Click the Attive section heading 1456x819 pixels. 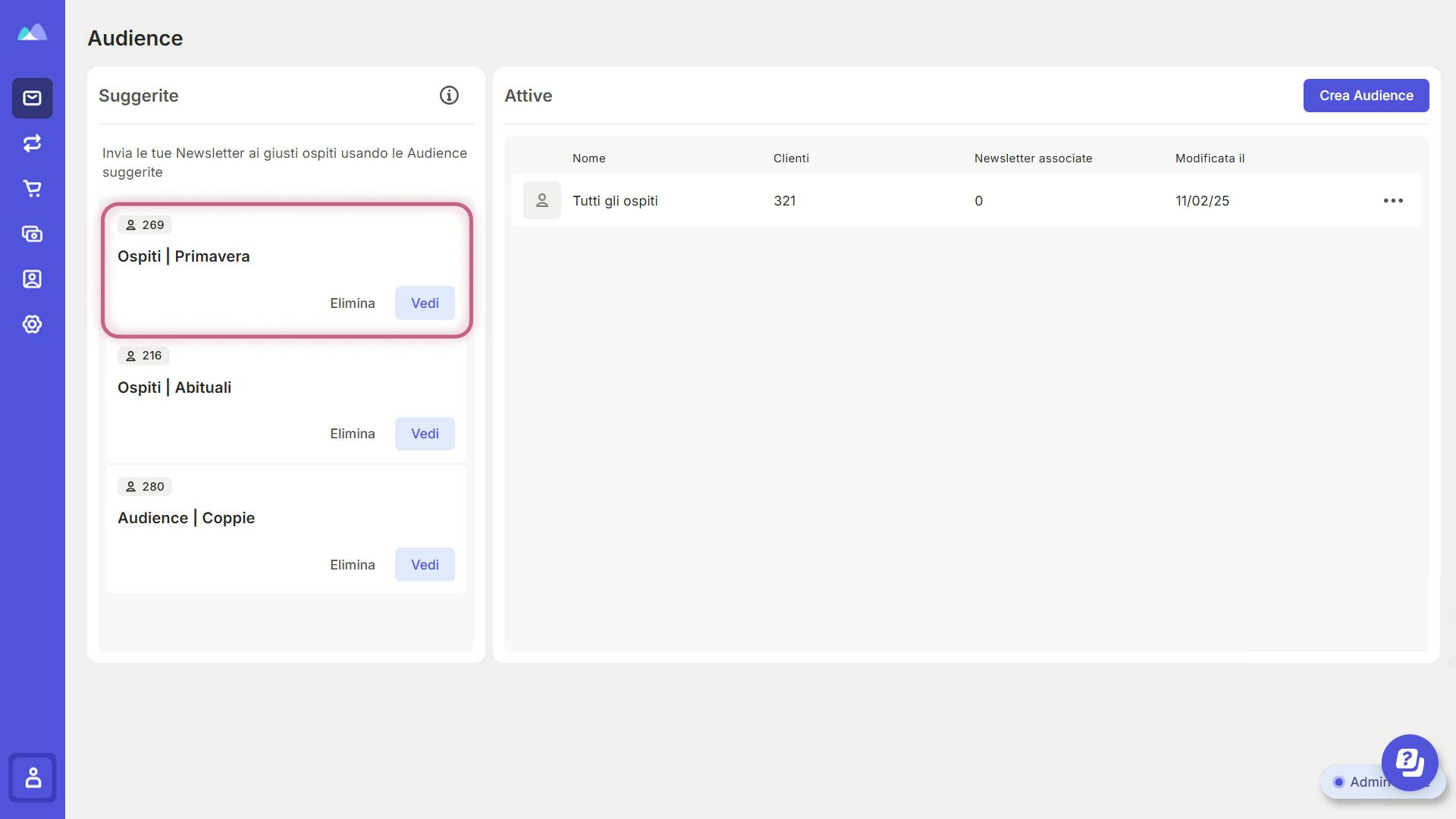pyautogui.click(x=528, y=96)
